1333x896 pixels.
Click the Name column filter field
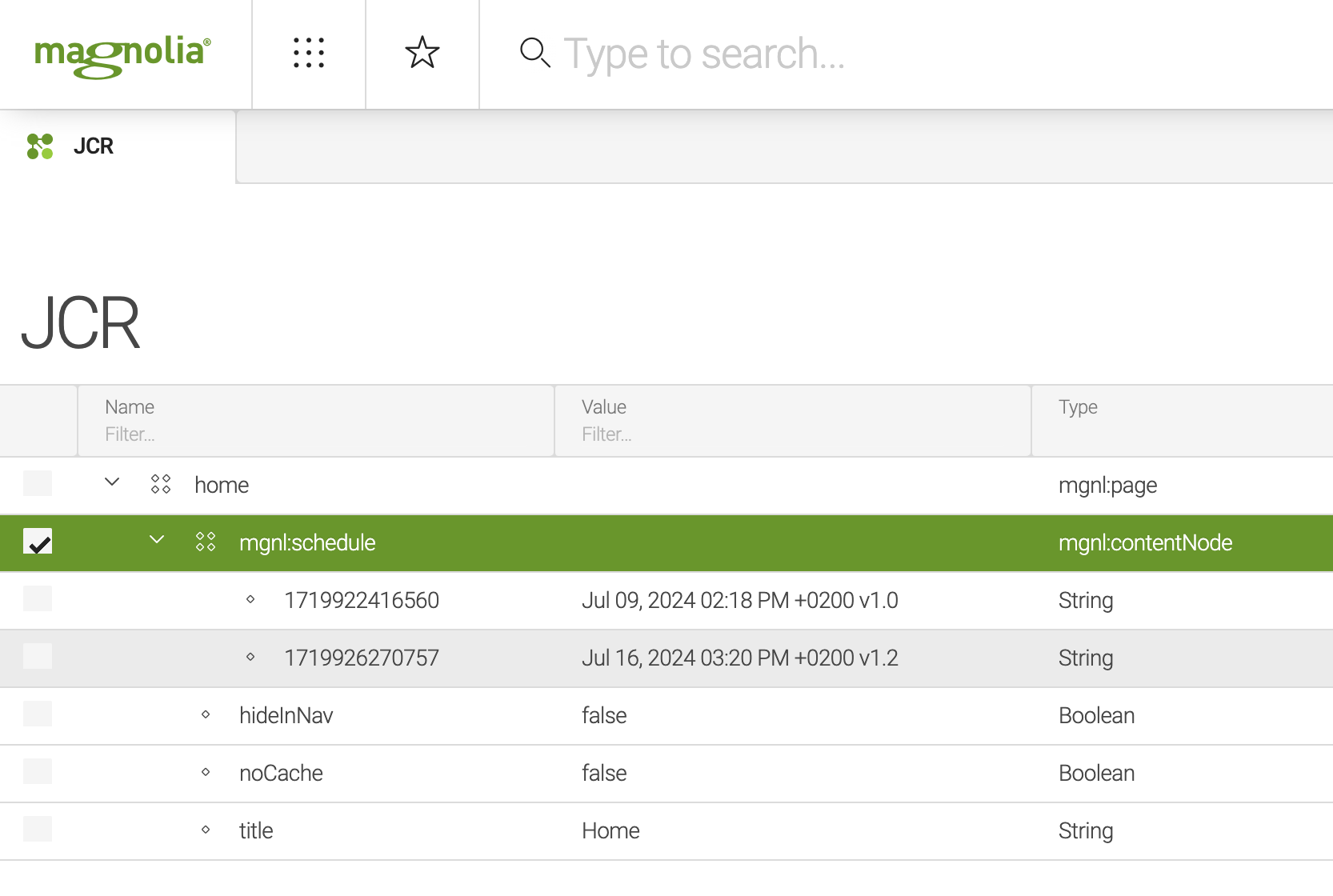(315, 434)
